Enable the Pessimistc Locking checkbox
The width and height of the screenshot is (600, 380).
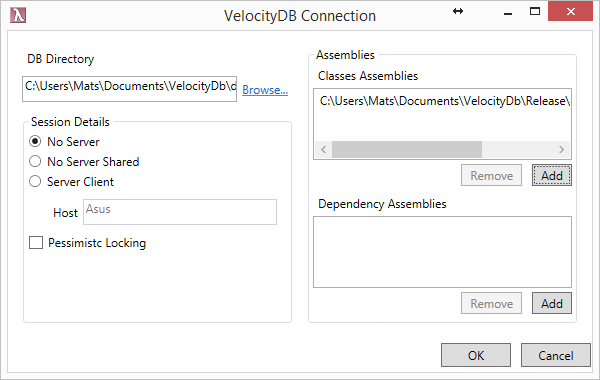click(x=36, y=242)
